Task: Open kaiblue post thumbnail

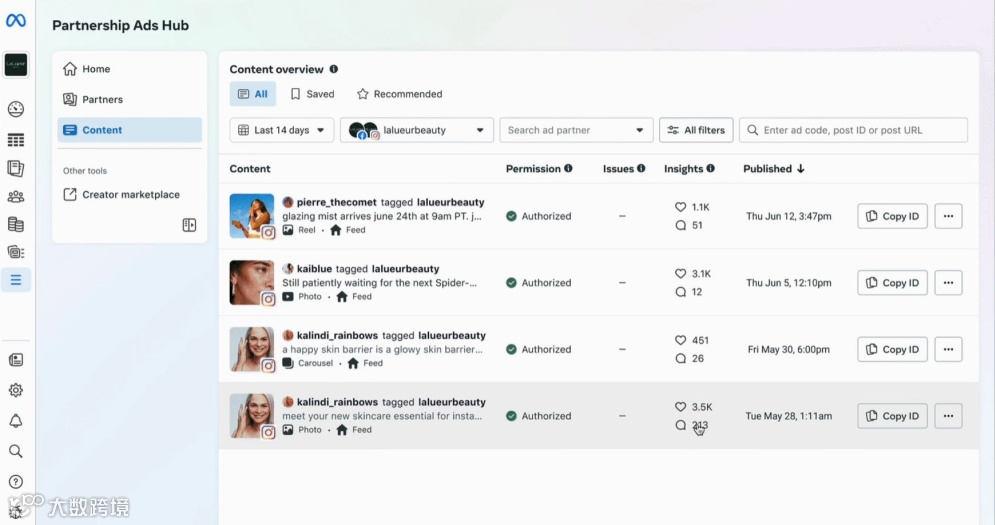Action: pyautogui.click(x=252, y=282)
